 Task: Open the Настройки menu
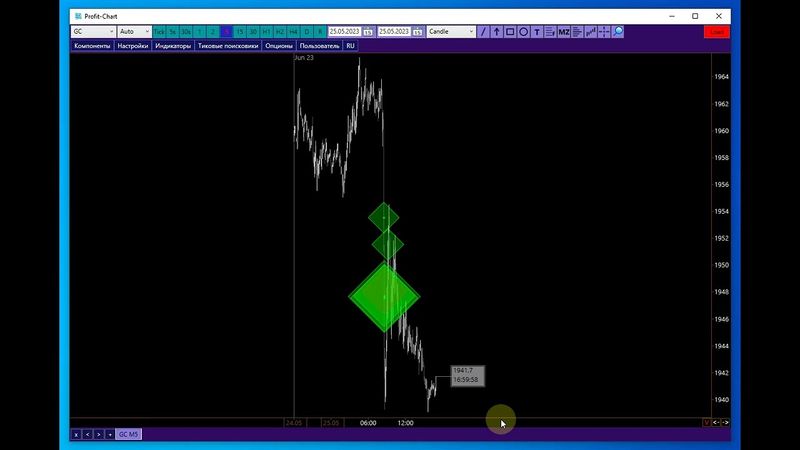(132, 46)
